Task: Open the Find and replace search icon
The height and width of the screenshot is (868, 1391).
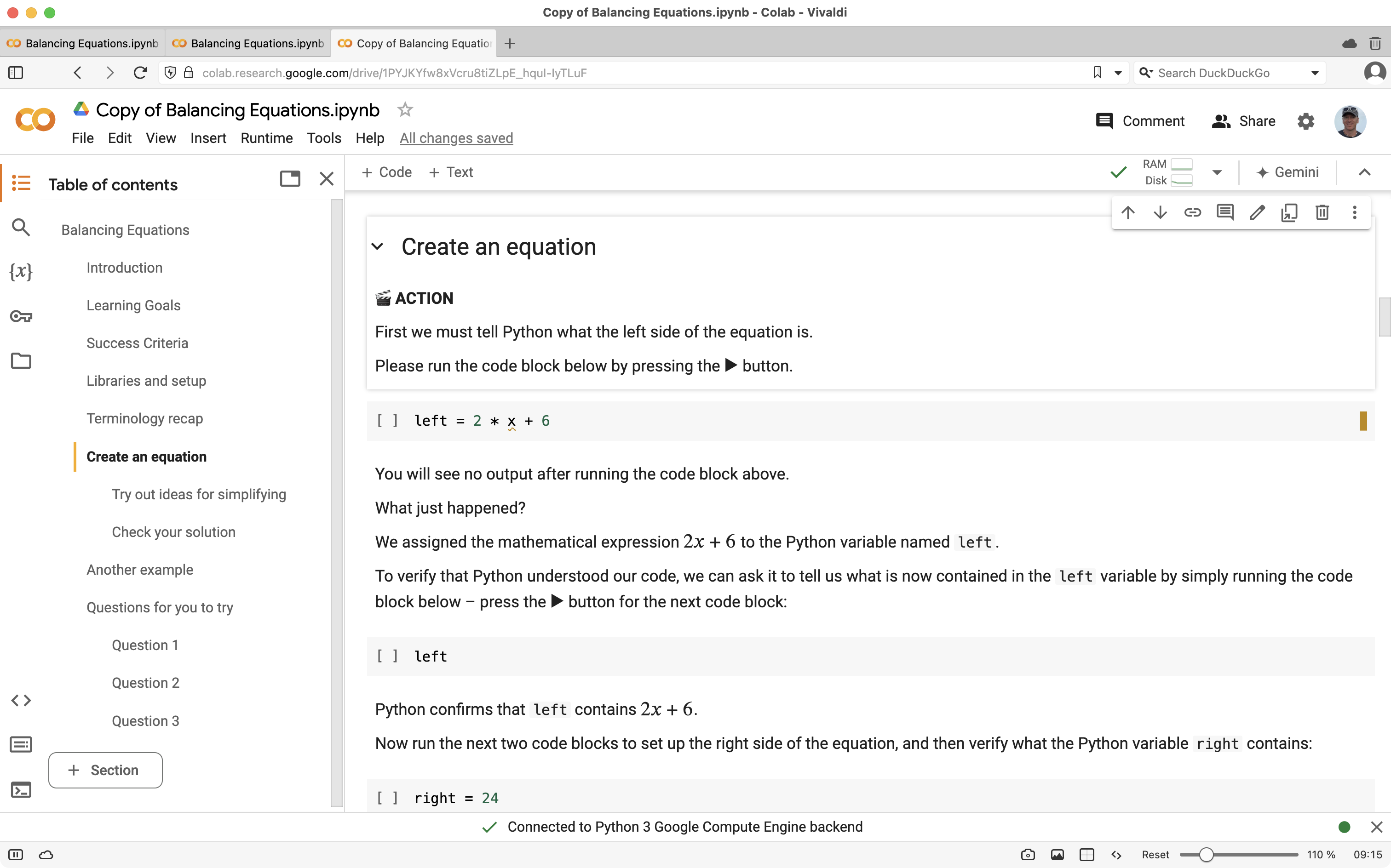Action: pos(21,228)
